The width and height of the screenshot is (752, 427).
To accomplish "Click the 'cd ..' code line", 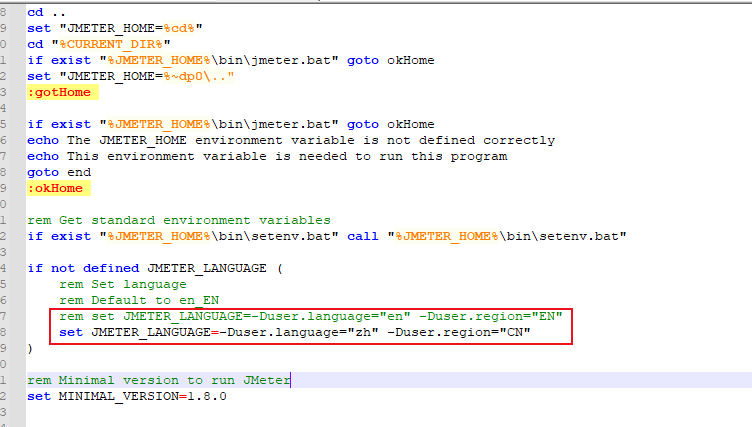I will coord(46,12).
